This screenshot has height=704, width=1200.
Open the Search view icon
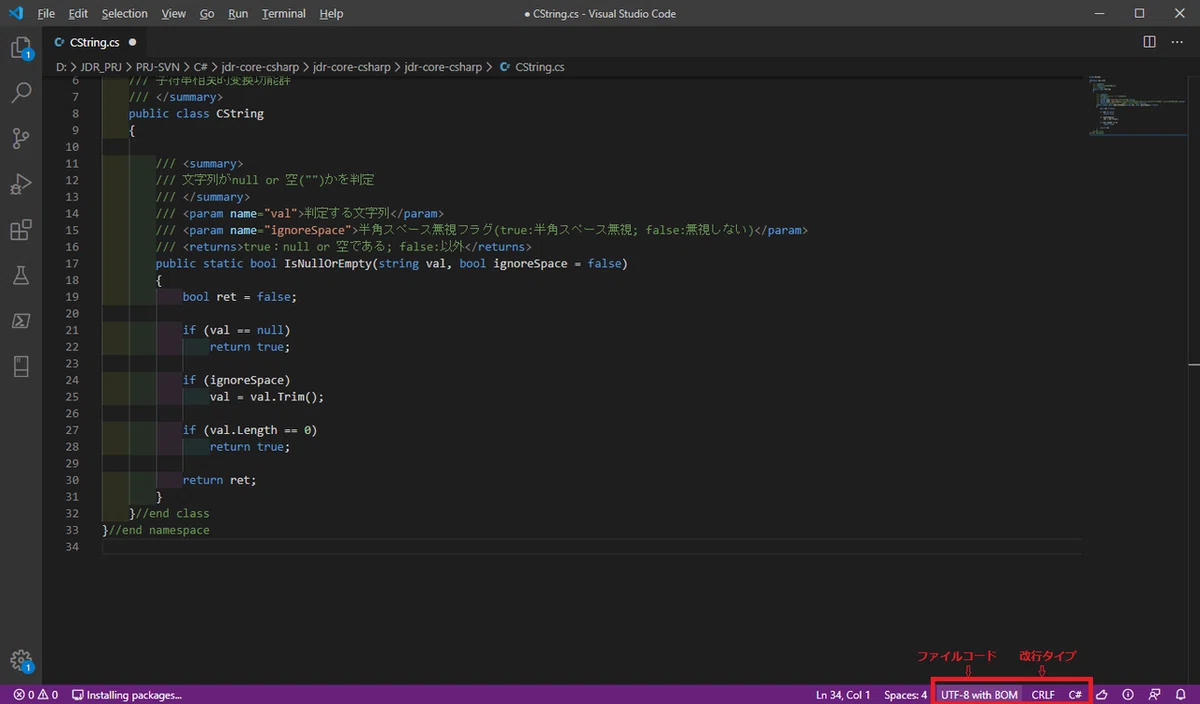click(21, 93)
